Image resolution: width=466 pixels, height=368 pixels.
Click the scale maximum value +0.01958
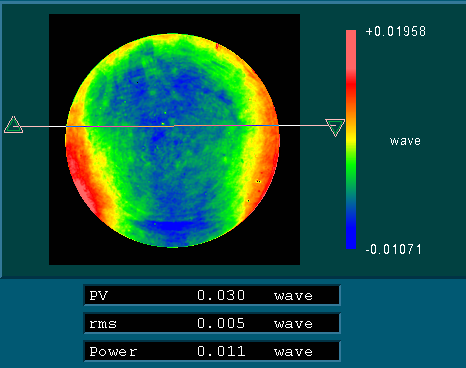tap(396, 32)
